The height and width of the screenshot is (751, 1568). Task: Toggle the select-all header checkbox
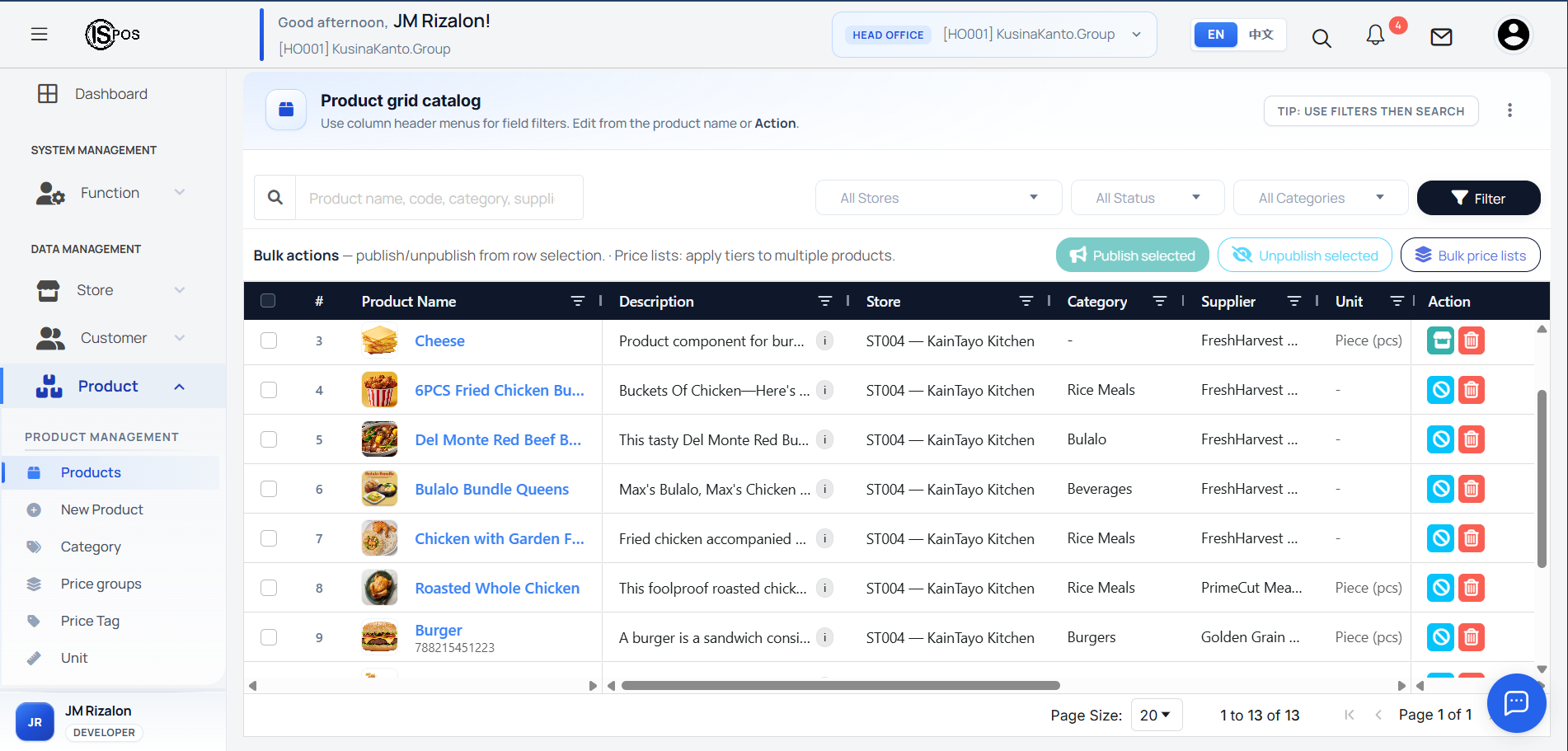coord(268,300)
